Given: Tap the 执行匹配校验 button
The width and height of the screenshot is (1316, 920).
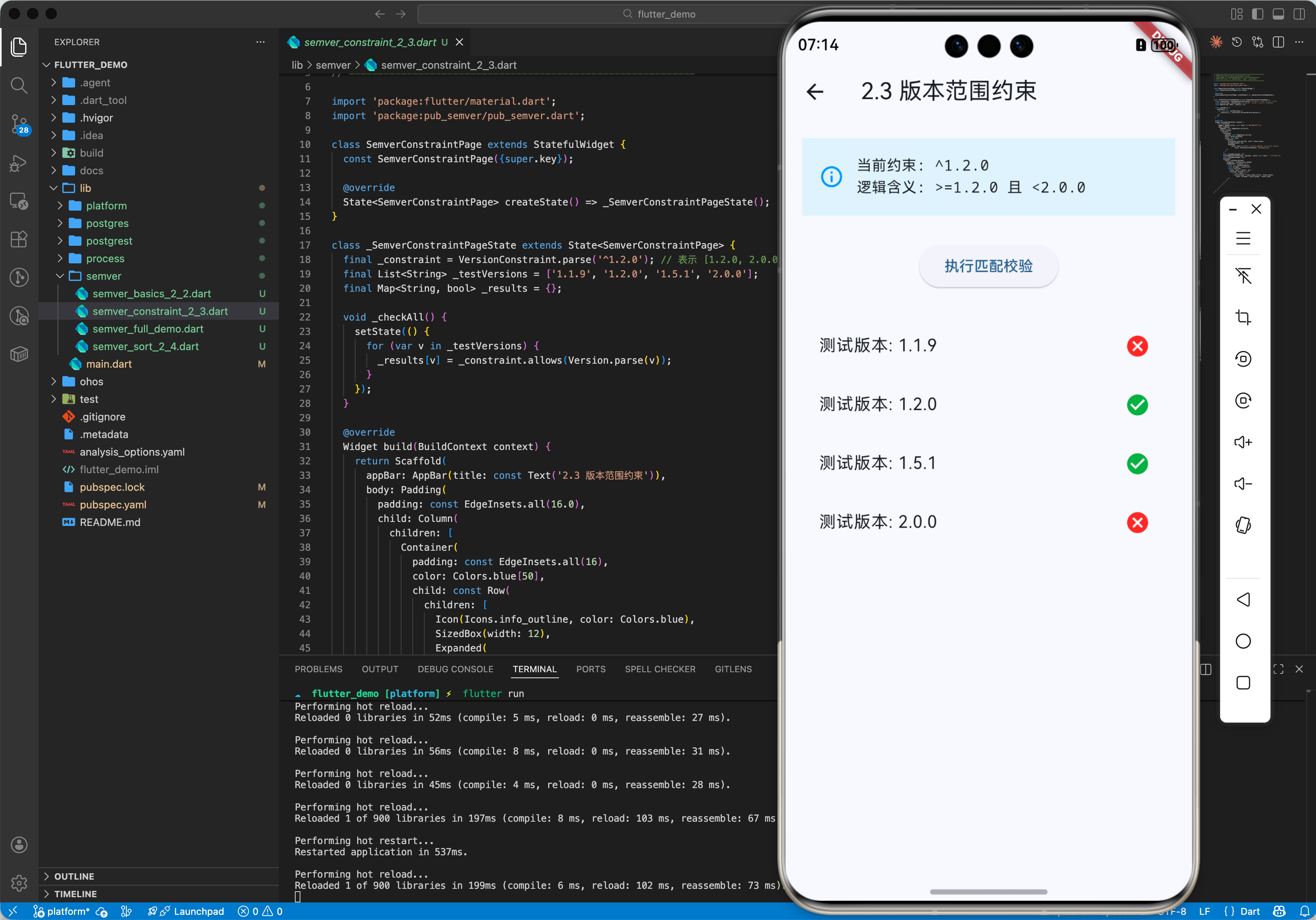Looking at the screenshot, I should pos(988,266).
